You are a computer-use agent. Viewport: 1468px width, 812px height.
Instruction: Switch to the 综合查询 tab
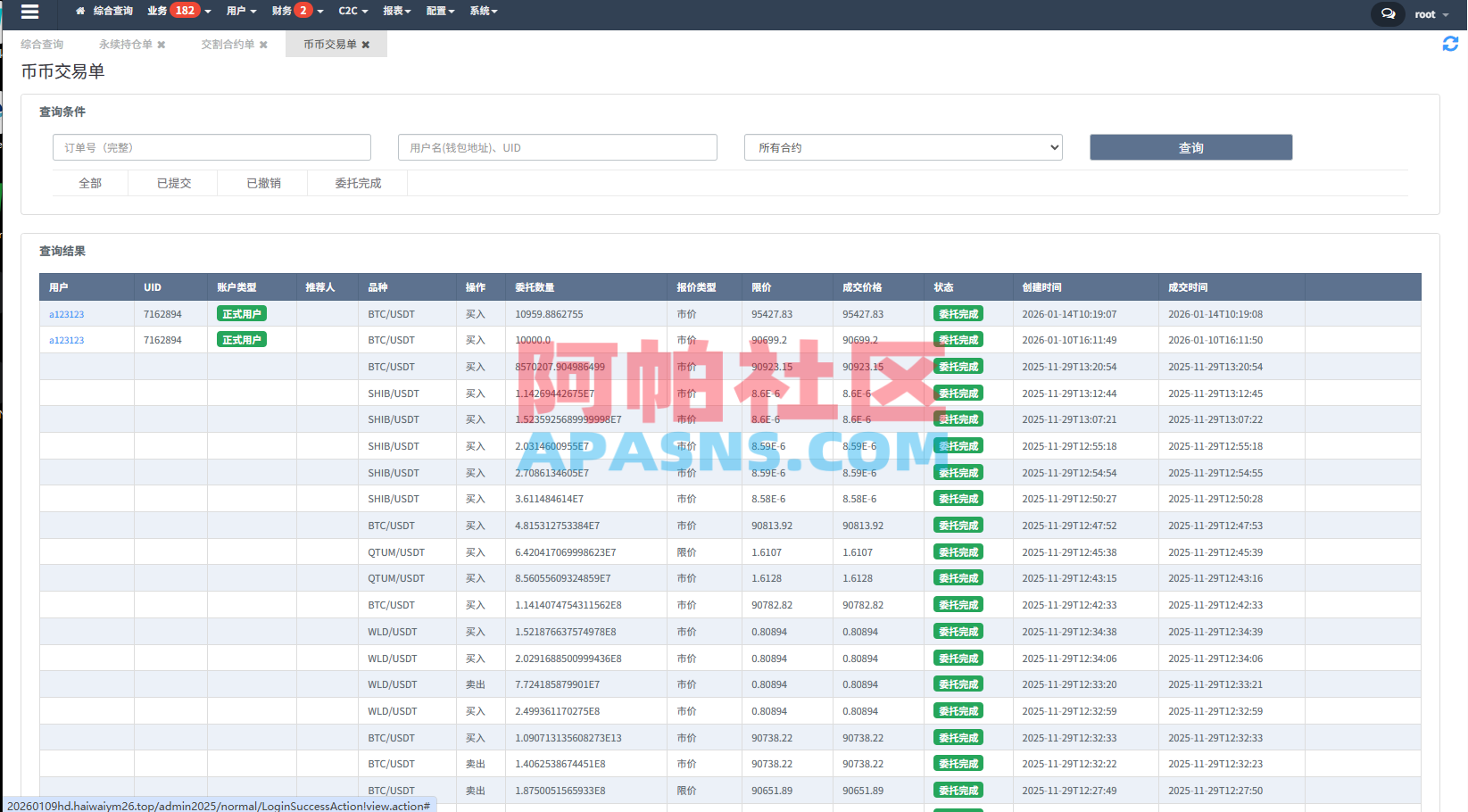pos(42,45)
